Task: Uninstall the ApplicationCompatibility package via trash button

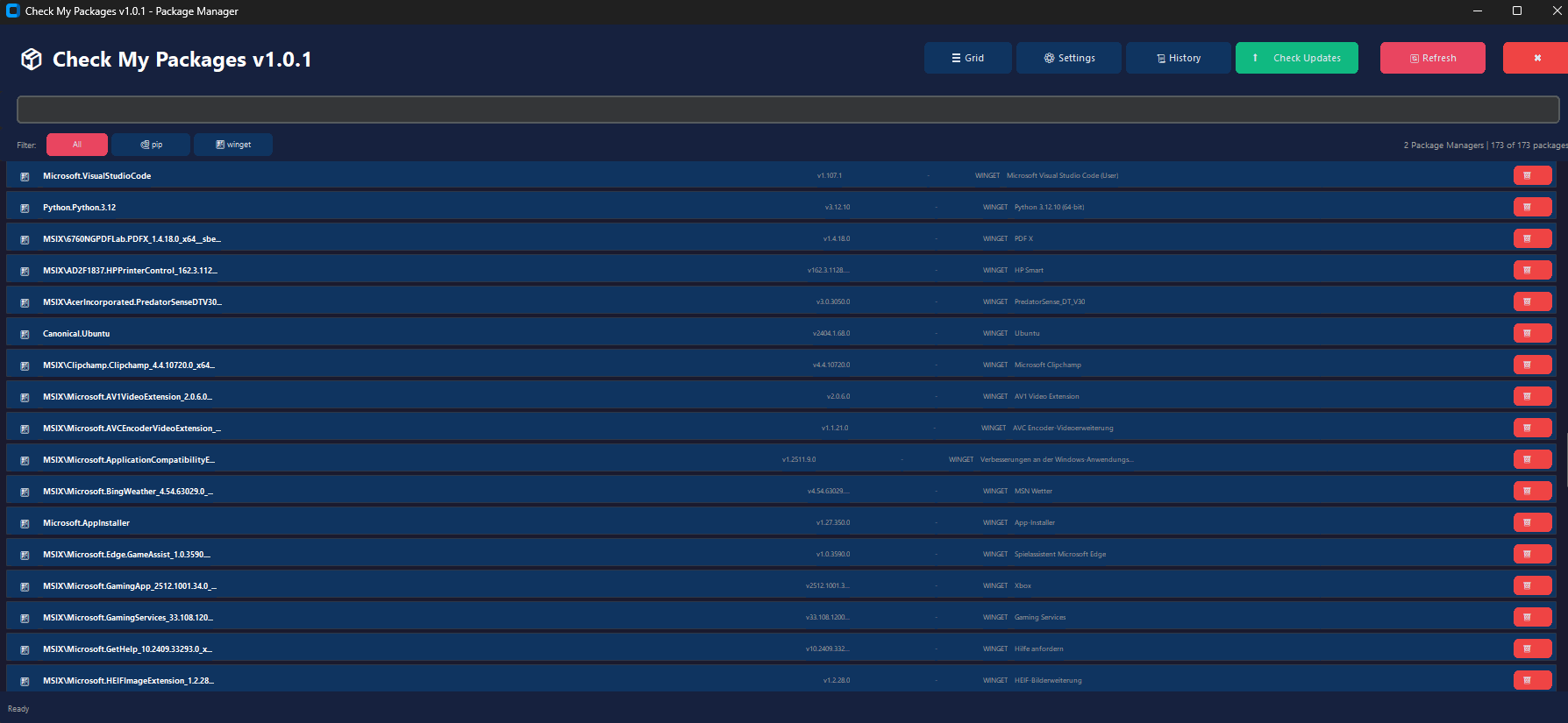Action: pyautogui.click(x=1532, y=459)
